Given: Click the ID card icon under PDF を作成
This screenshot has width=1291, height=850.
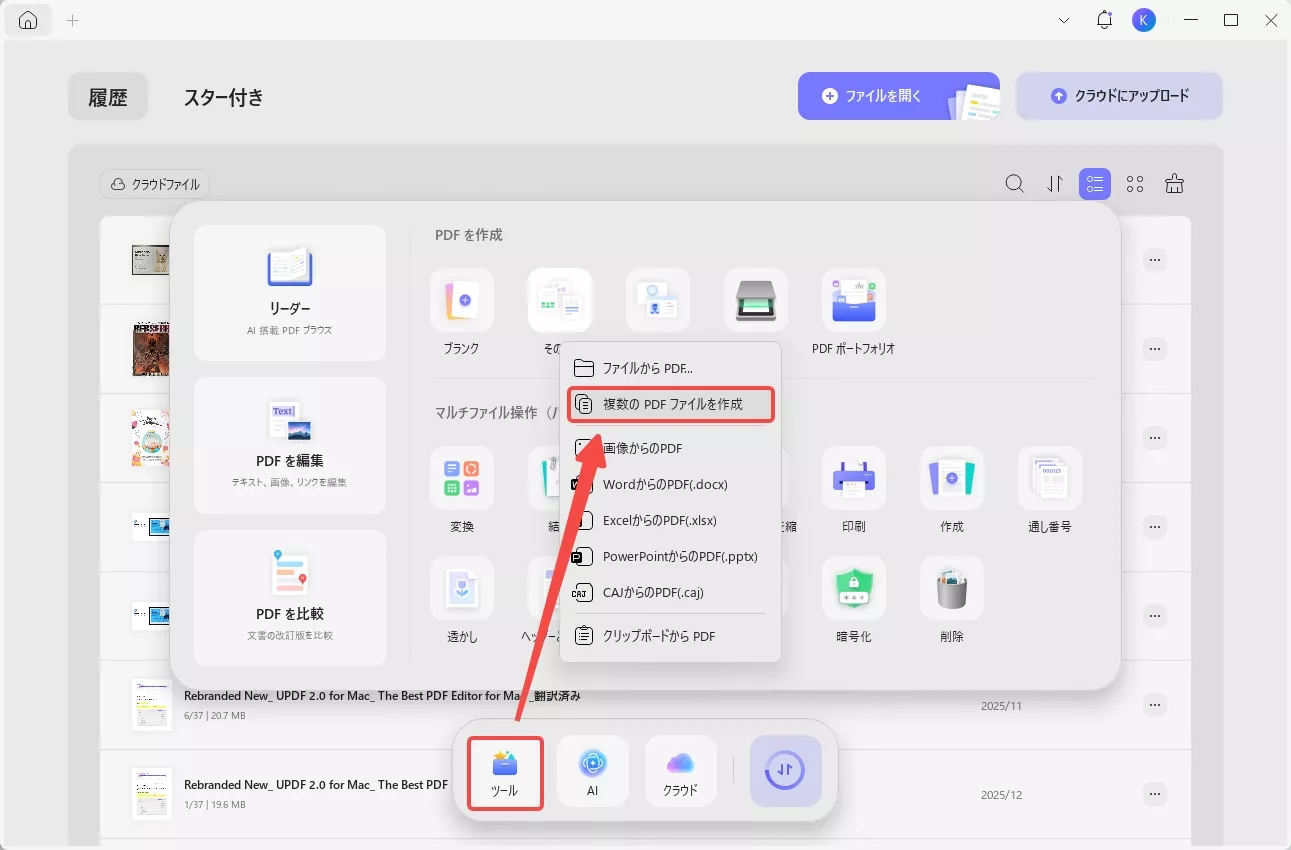Looking at the screenshot, I should tap(658, 300).
